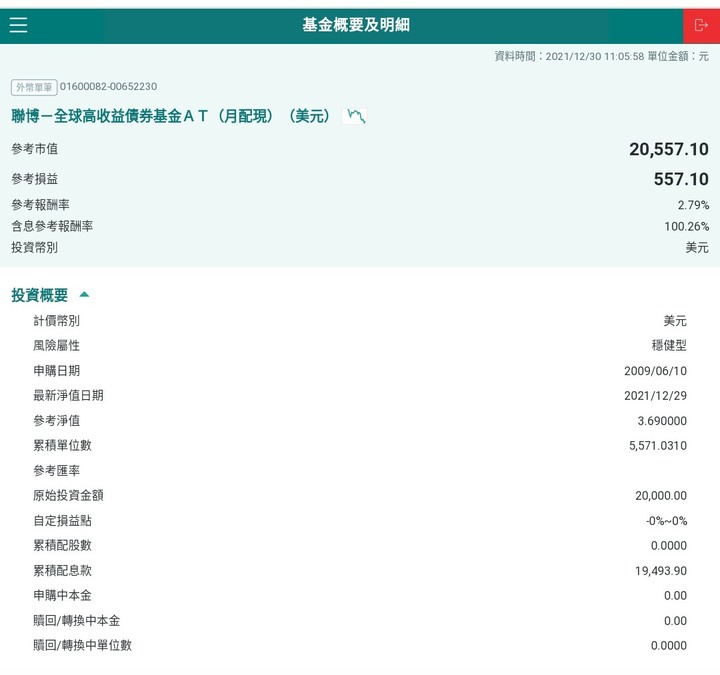Viewport: 720px width, 675px height.
Task: Click the 風險屬性 value 穩健型
Action: [669, 345]
